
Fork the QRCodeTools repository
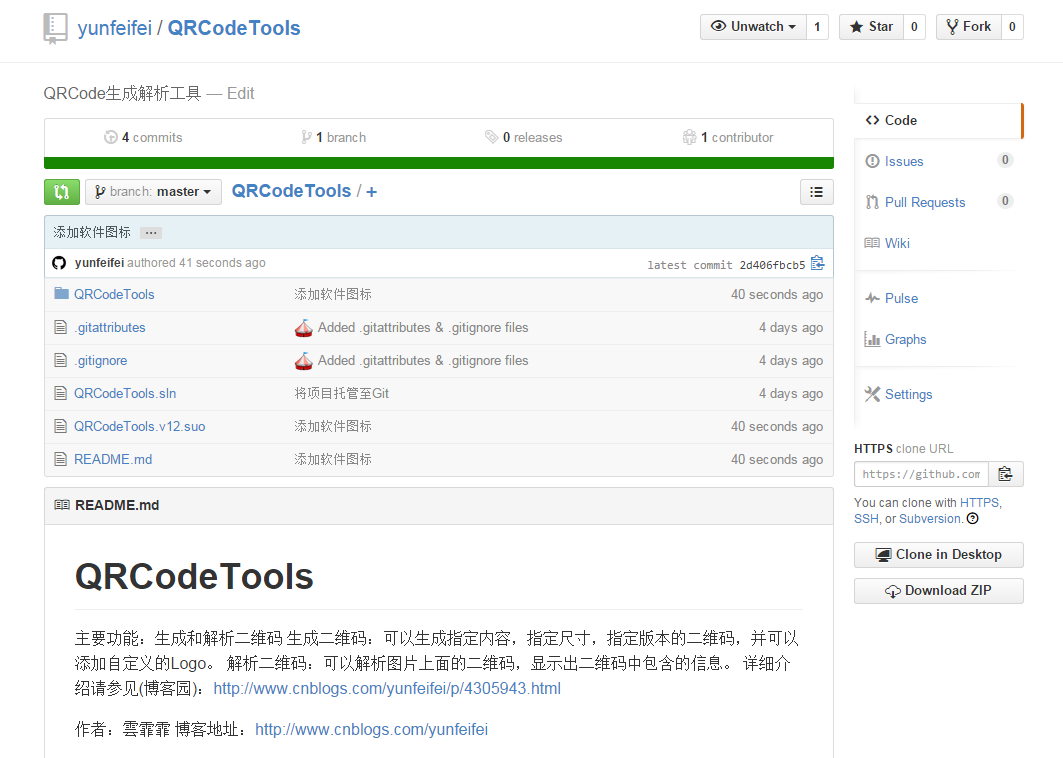coord(969,26)
